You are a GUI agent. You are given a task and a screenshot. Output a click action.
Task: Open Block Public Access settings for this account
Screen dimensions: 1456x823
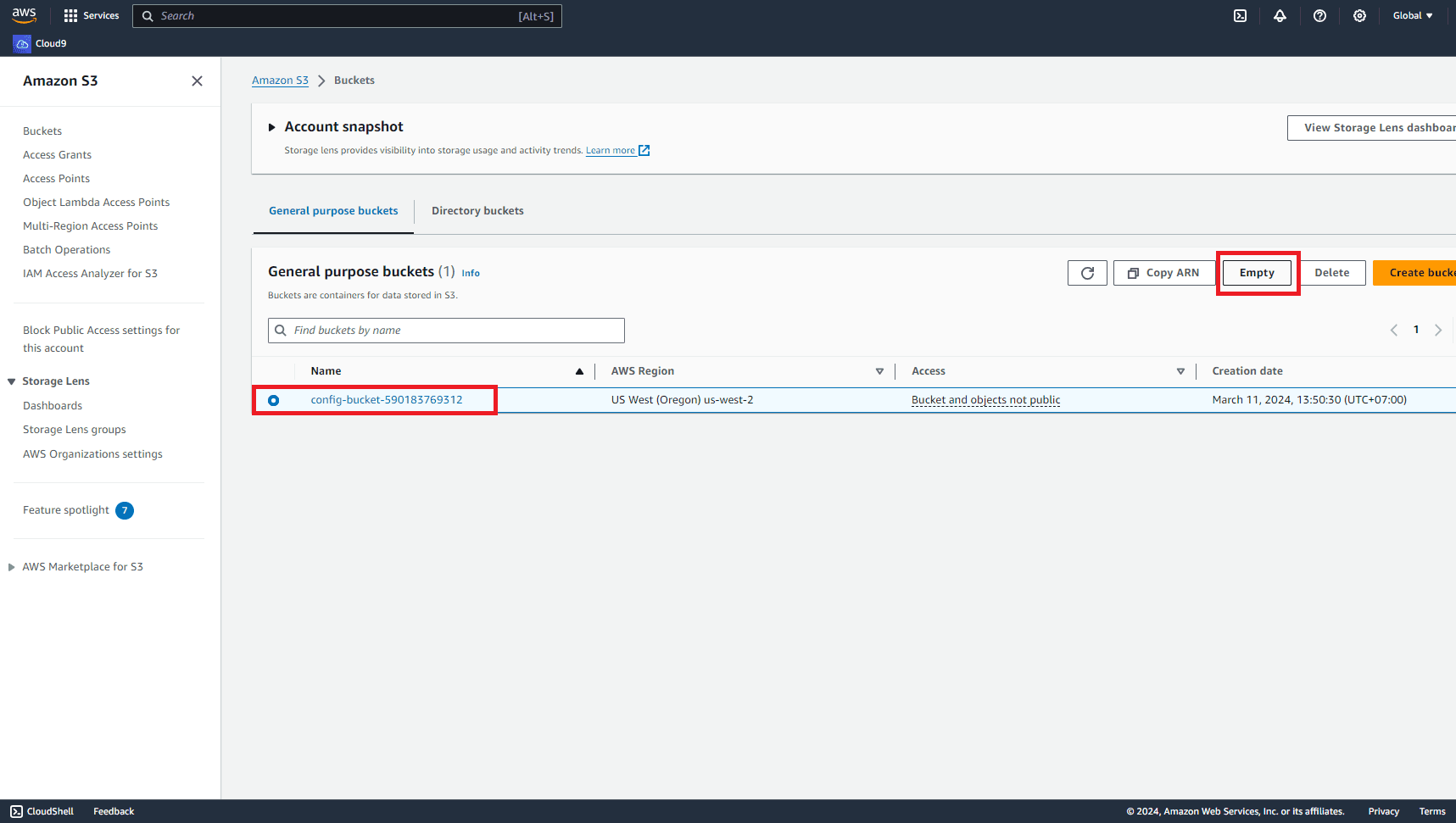click(101, 339)
